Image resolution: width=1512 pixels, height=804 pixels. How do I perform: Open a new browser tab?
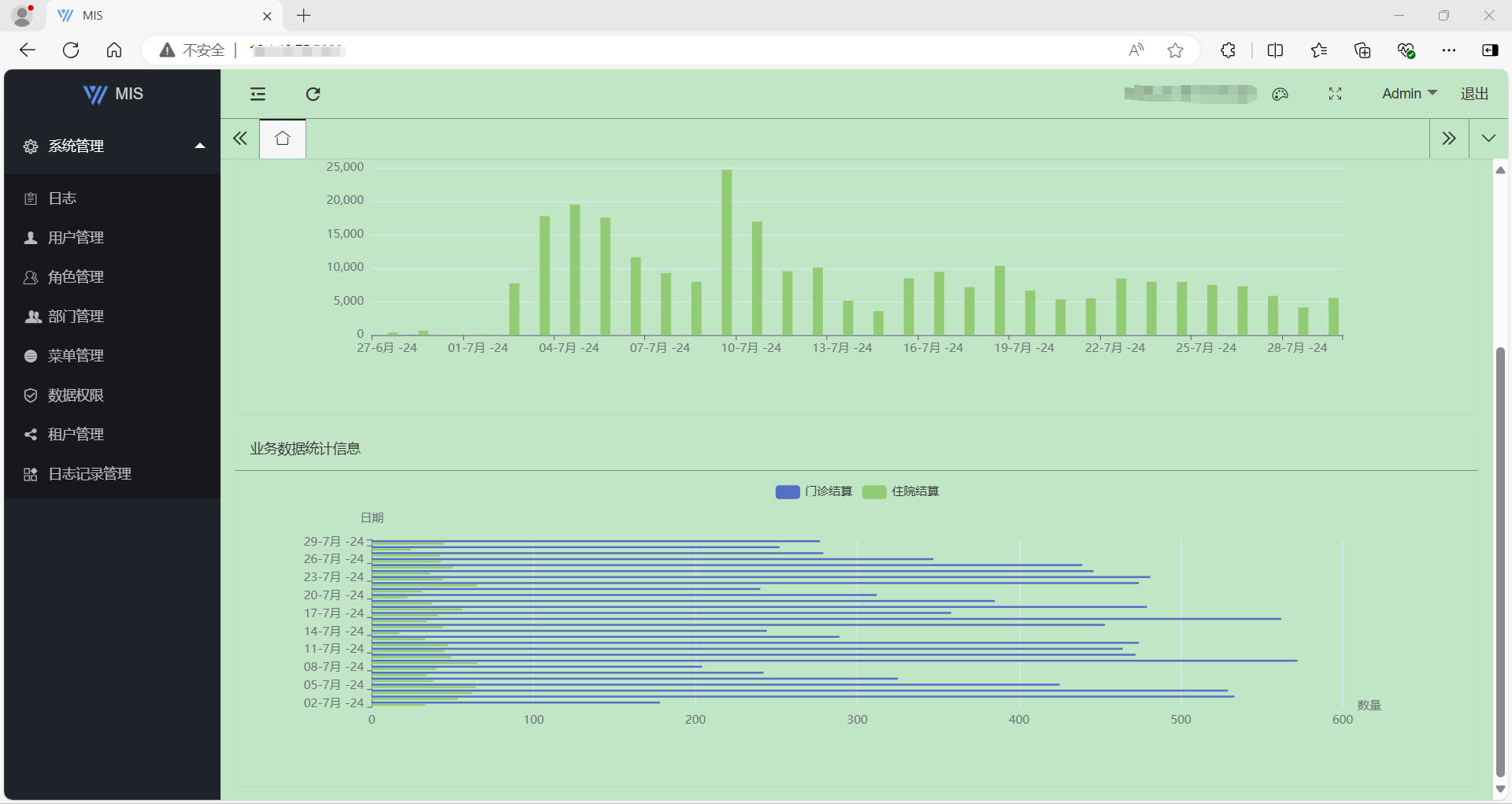(304, 16)
